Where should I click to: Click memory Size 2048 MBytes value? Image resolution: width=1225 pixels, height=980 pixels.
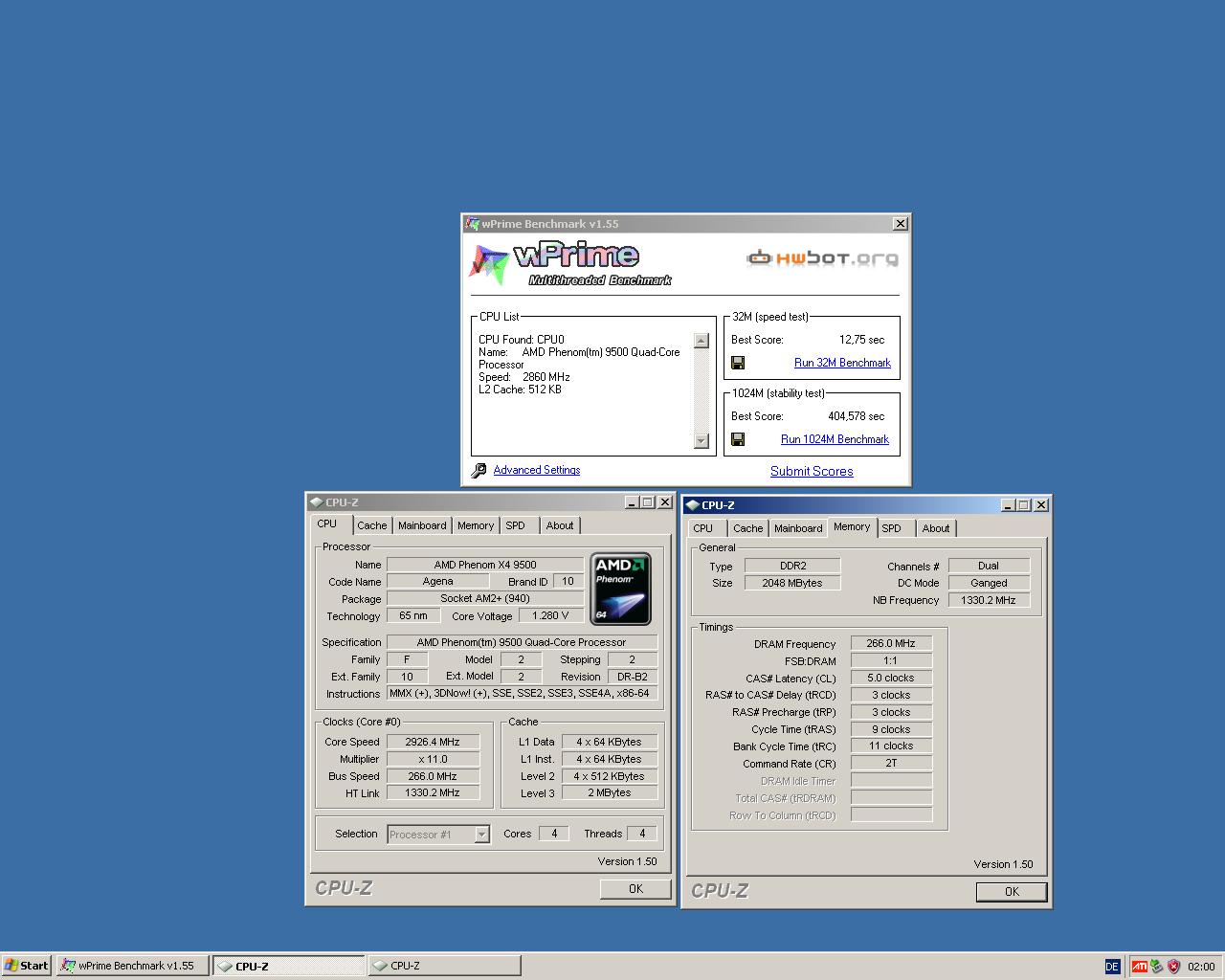(x=792, y=583)
